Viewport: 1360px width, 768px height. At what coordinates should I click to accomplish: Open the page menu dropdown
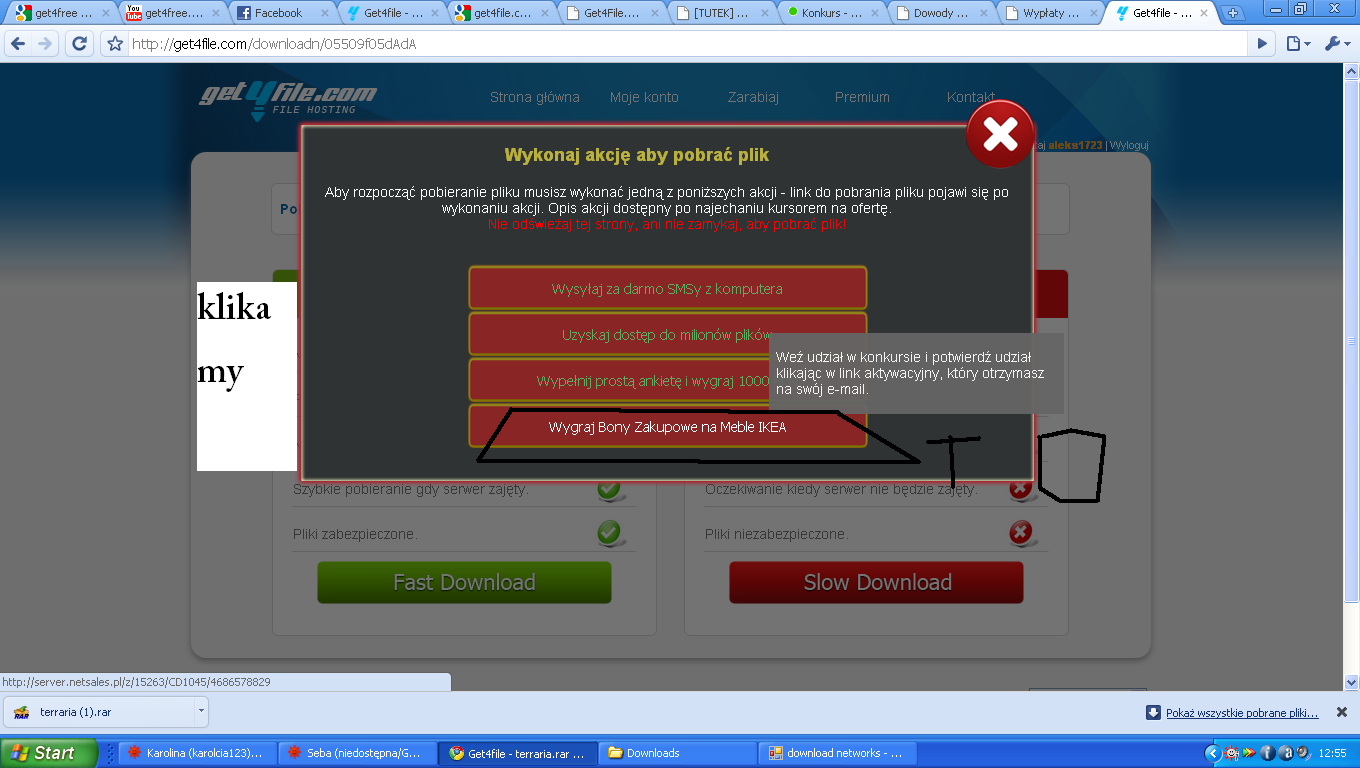click(1298, 44)
